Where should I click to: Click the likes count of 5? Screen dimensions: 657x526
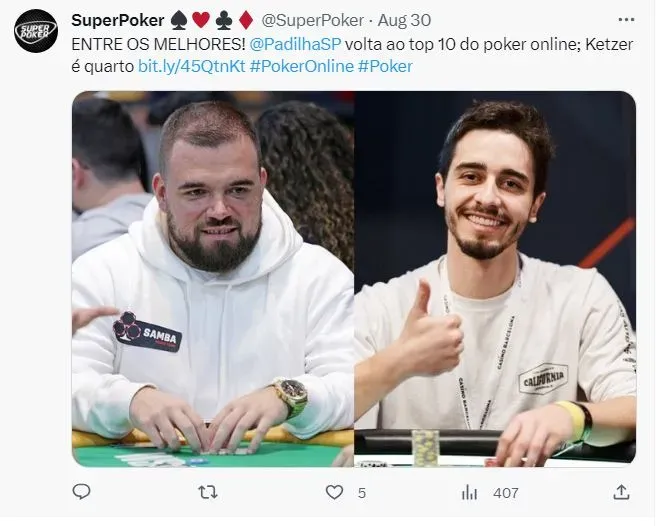coord(362,493)
